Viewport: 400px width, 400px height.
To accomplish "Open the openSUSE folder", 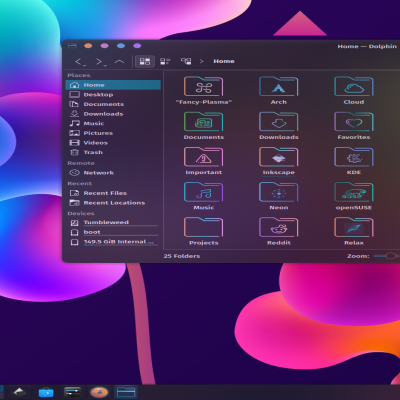I will 354,192.
